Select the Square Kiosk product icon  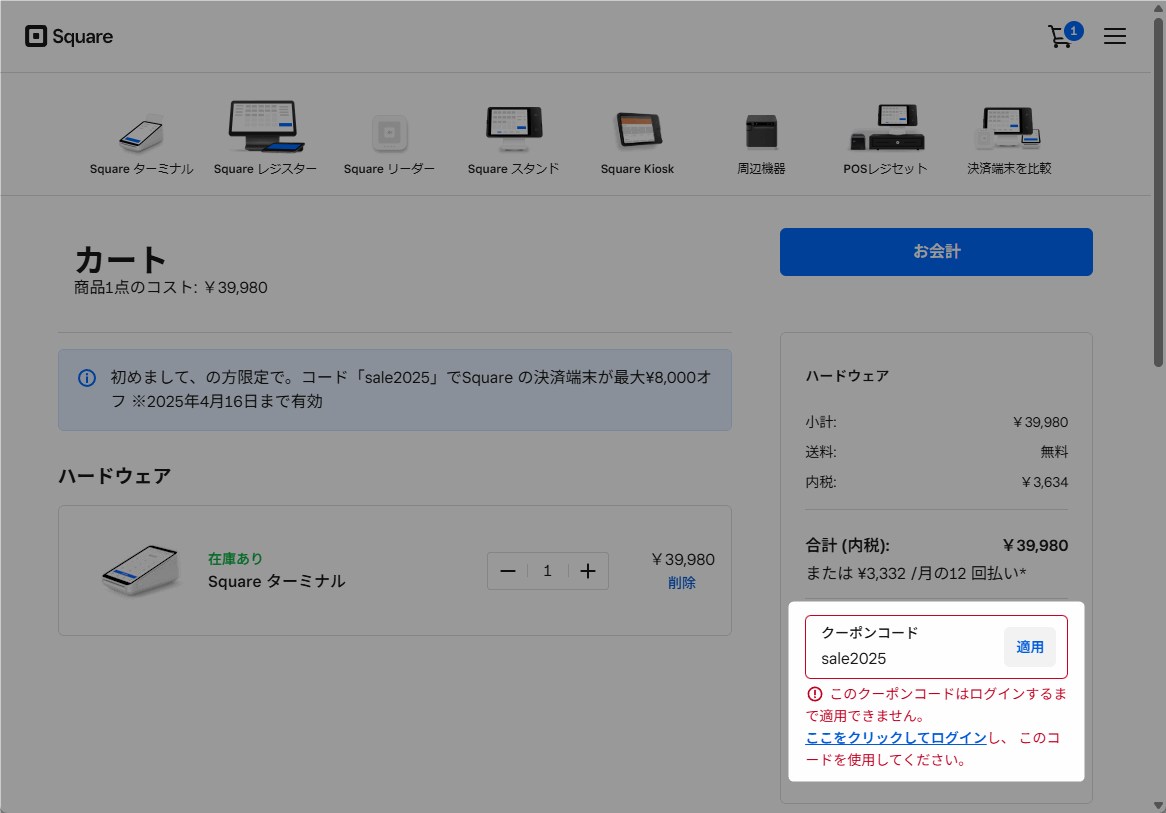(x=638, y=129)
